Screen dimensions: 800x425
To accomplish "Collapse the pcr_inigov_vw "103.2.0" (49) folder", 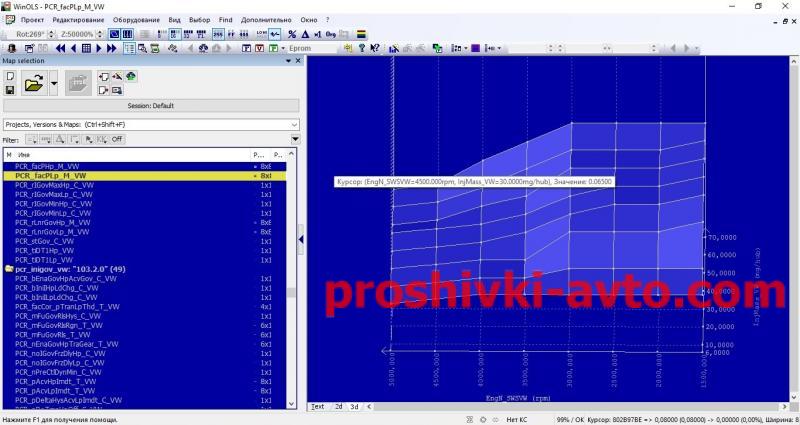I will (9, 269).
